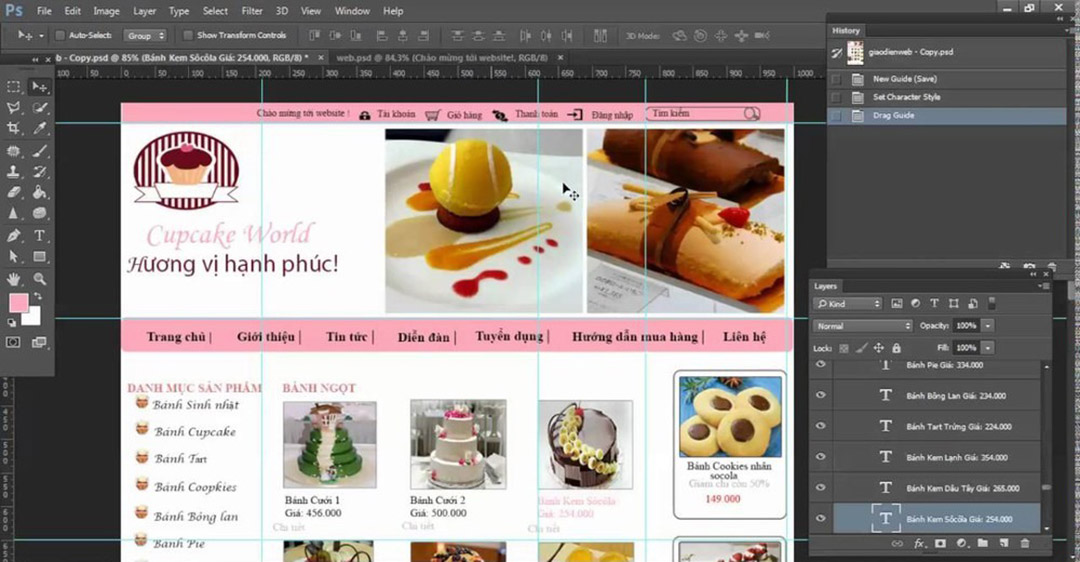1080x562 pixels.
Task: Select the Sharpen tool
Action: [x=13, y=214]
